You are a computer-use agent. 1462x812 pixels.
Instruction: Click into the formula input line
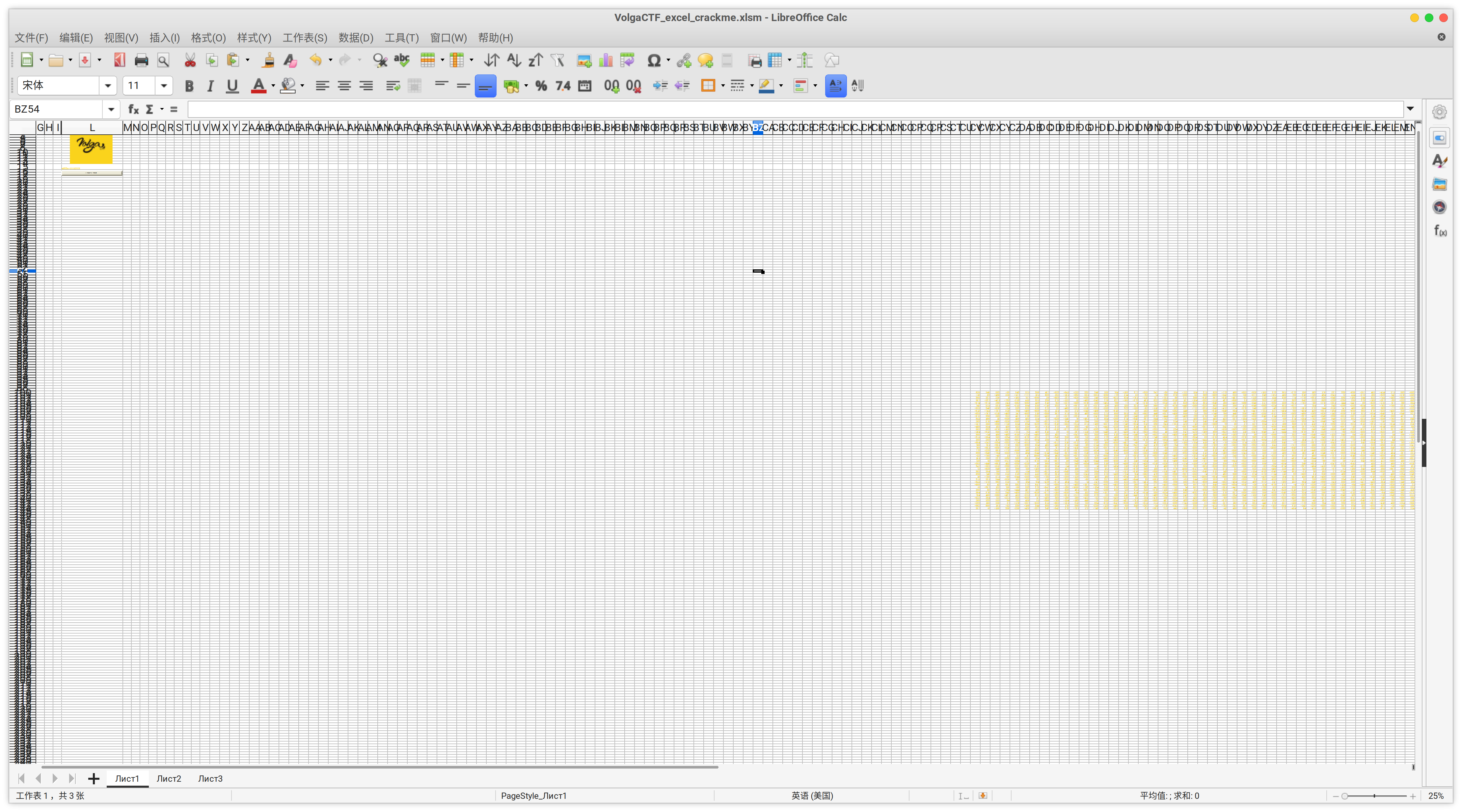(x=795, y=109)
